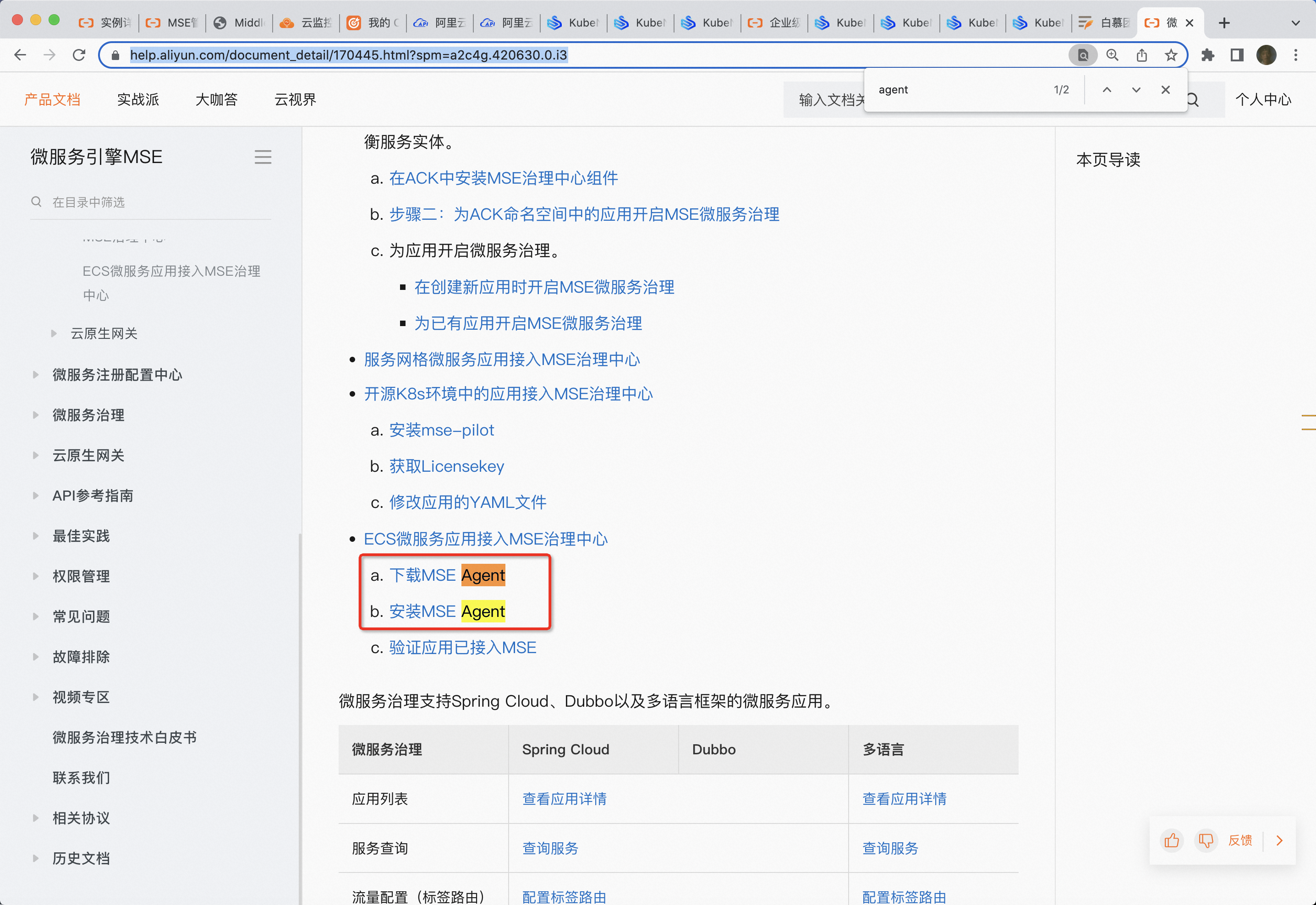The height and width of the screenshot is (905, 1316).
Task: Toggle the sidebar hamburger menu
Action: pyautogui.click(x=263, y=157)
